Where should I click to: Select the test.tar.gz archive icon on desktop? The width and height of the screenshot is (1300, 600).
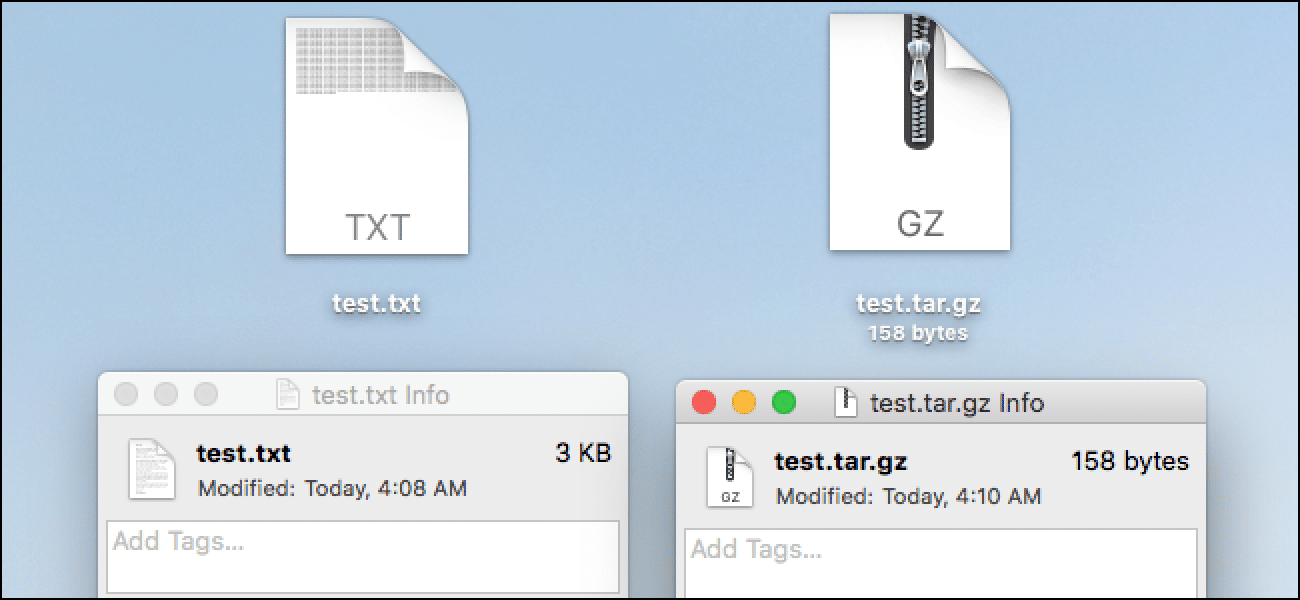coord(919,132)
